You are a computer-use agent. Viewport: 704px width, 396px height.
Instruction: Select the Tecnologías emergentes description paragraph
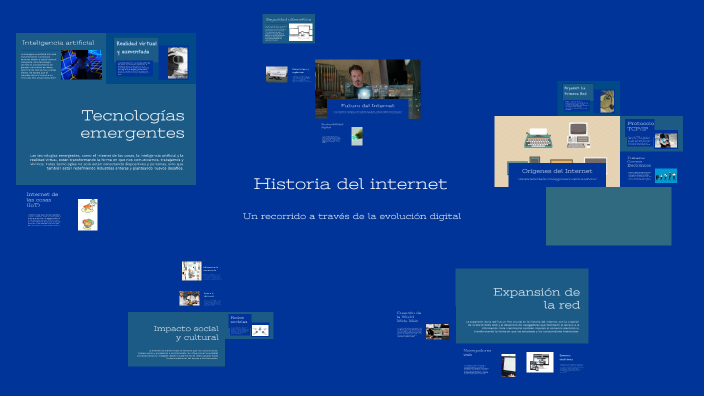[x=106, y=162]
